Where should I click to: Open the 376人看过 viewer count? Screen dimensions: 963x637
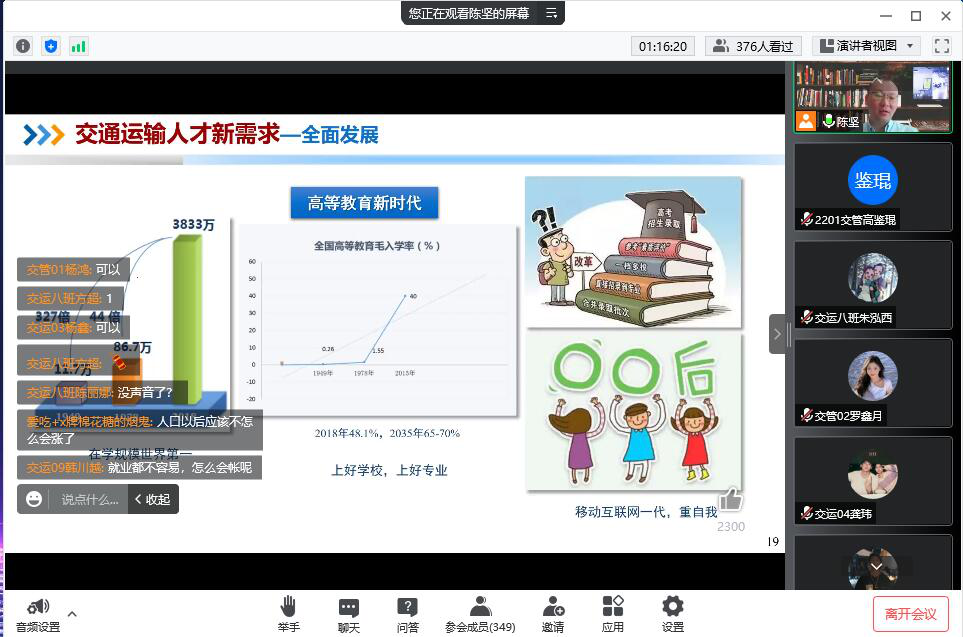(x=753, y=46)
